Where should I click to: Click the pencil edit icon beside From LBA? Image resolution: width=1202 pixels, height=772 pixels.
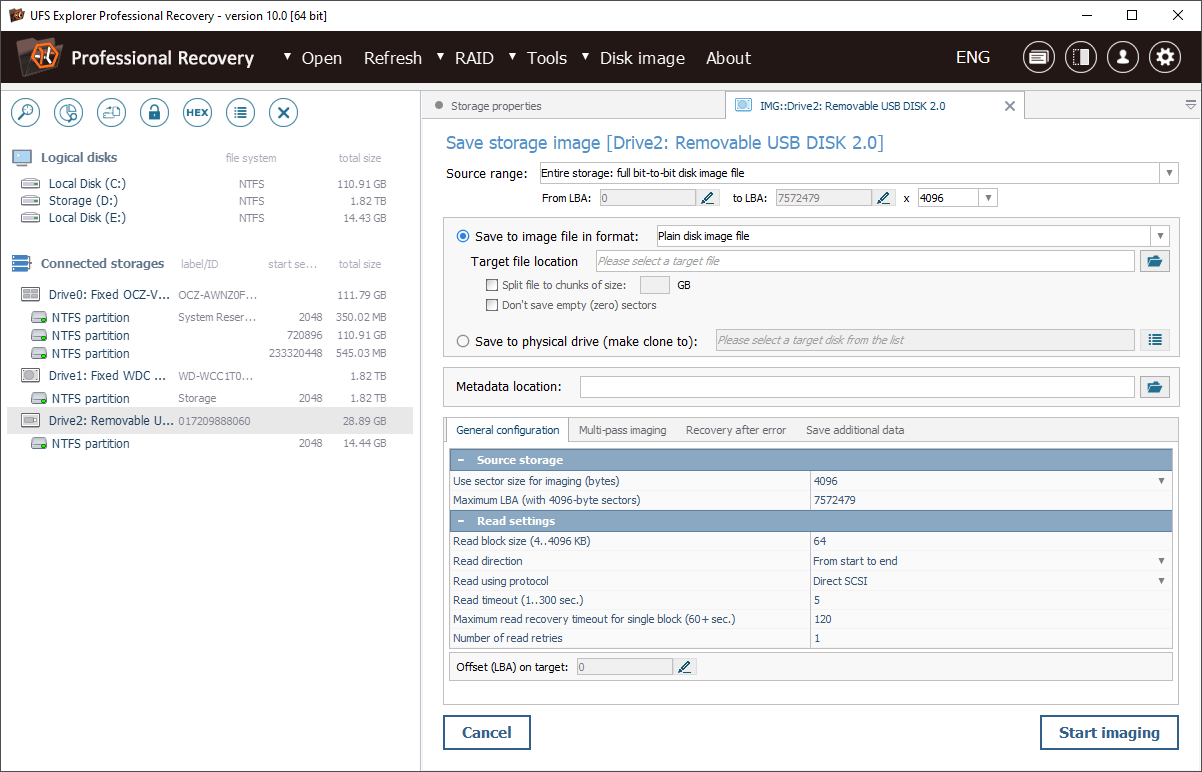(709, 198)
